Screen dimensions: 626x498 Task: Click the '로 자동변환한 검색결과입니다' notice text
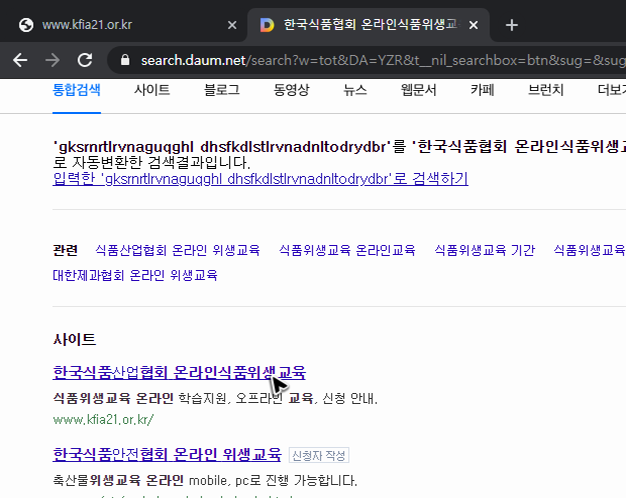point(151,163)
